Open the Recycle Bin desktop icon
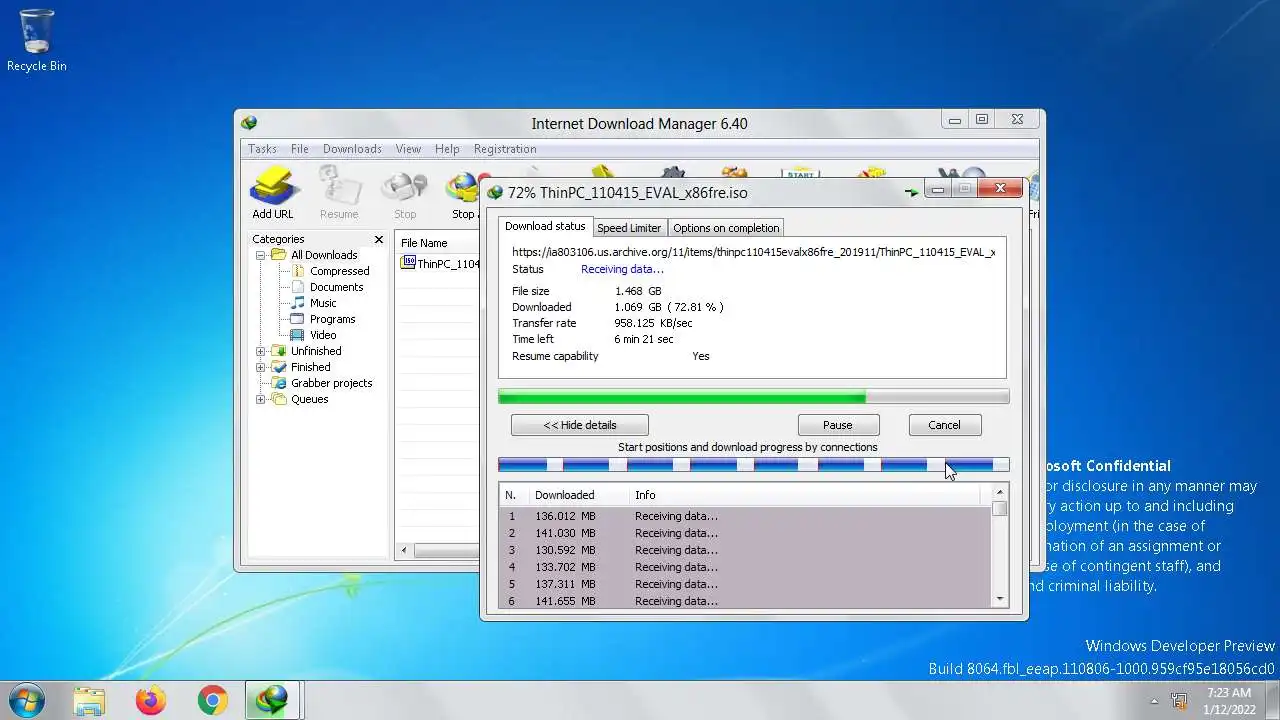The width and height of the screenshot is (1280, 720). [37, 40]
